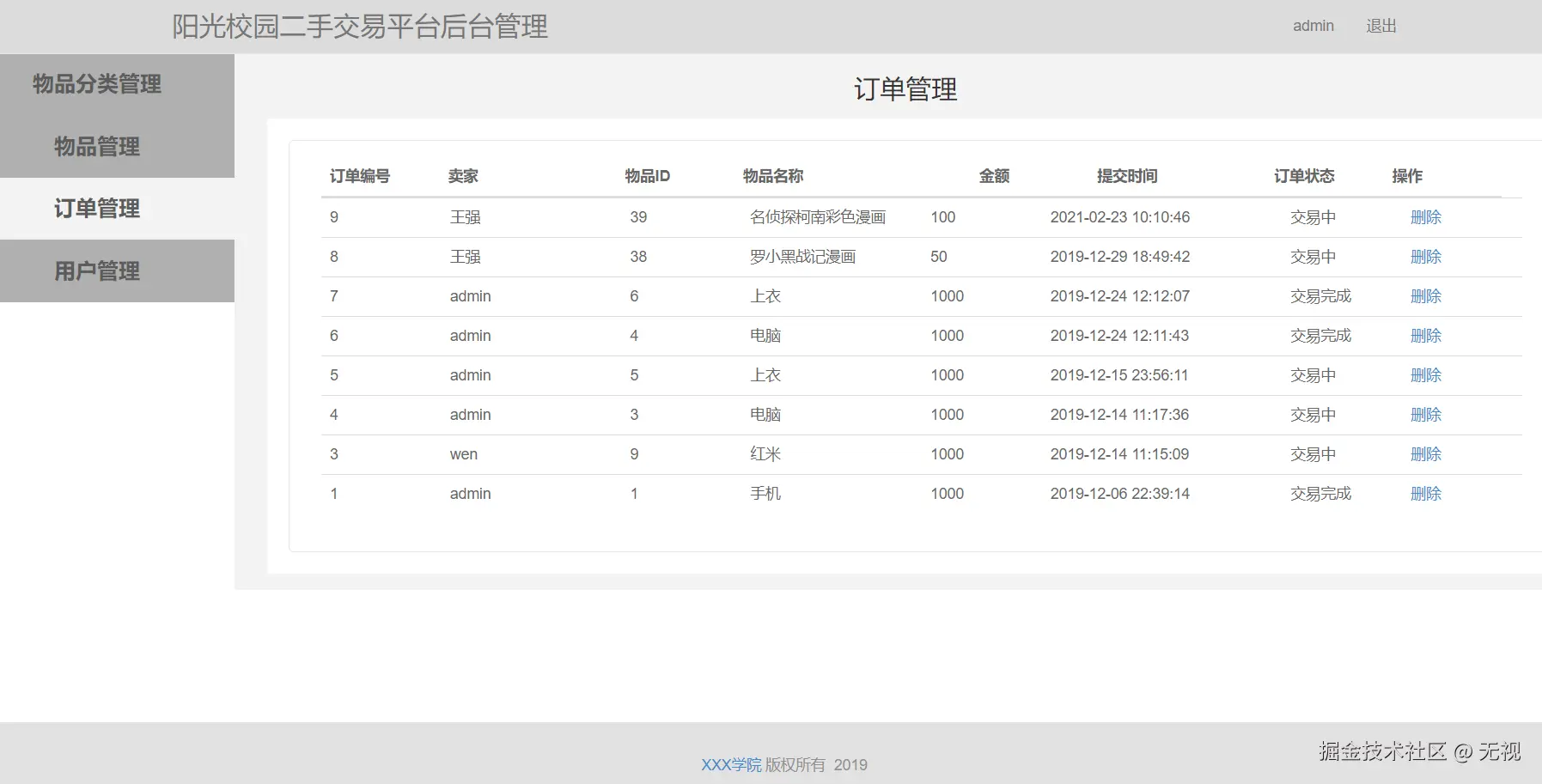Click the 红米 item name

[x=765, y=454]
